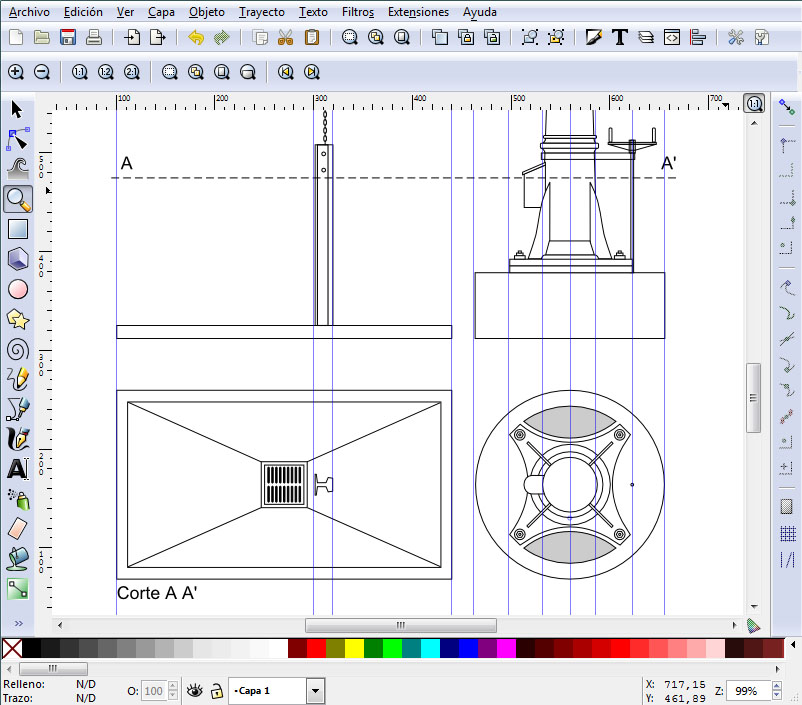Choose the Text tool (A) in the toolbox
Screen dimensions: 802x705
[17, 468]
